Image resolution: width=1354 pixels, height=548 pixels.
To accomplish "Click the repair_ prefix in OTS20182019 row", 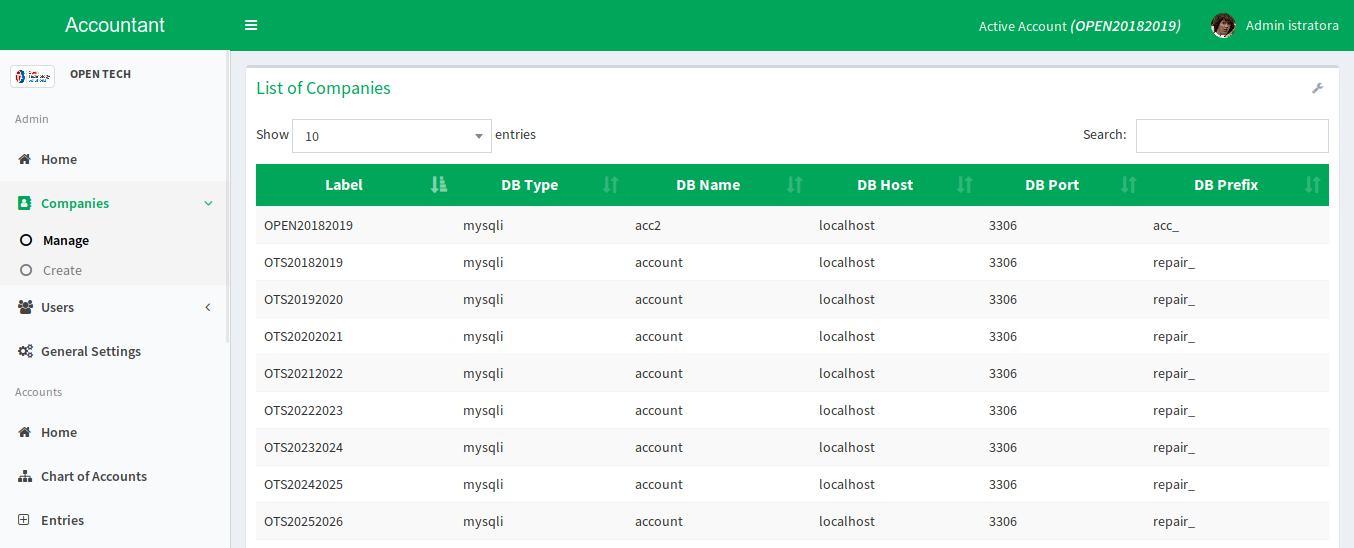I will [x=1174, y=263].
